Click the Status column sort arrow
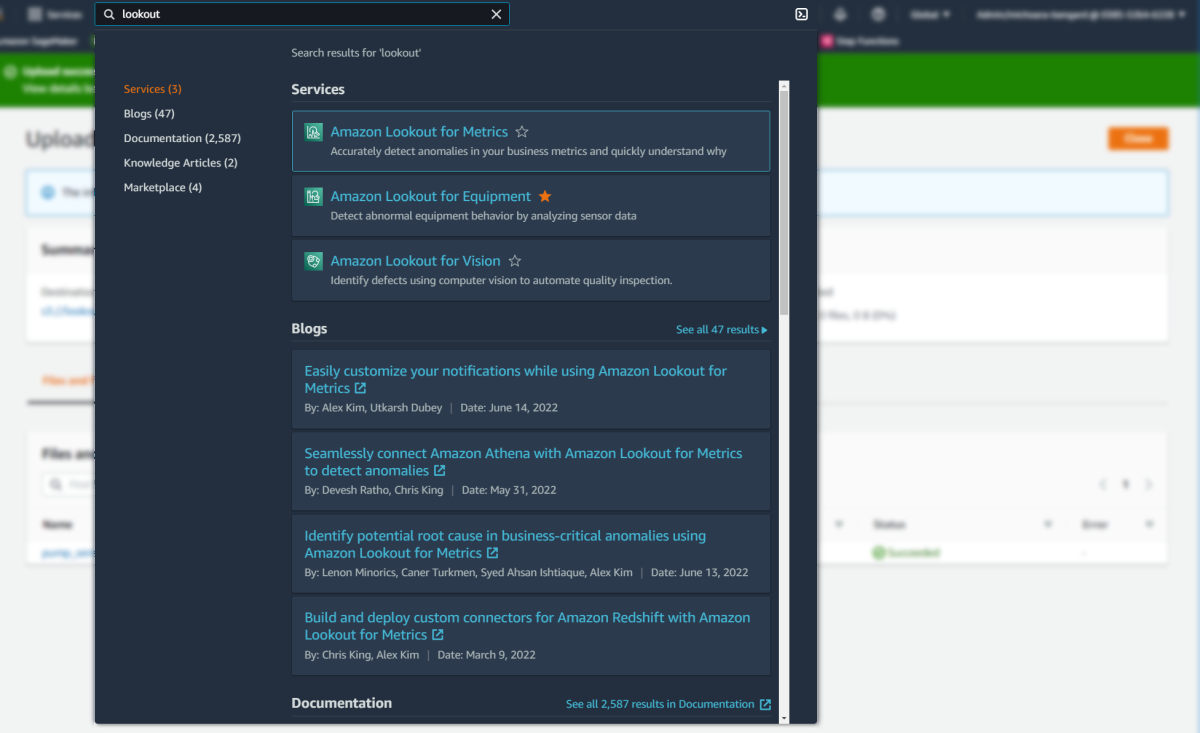The image size is (1200, 733). (x=1048, y=524)
